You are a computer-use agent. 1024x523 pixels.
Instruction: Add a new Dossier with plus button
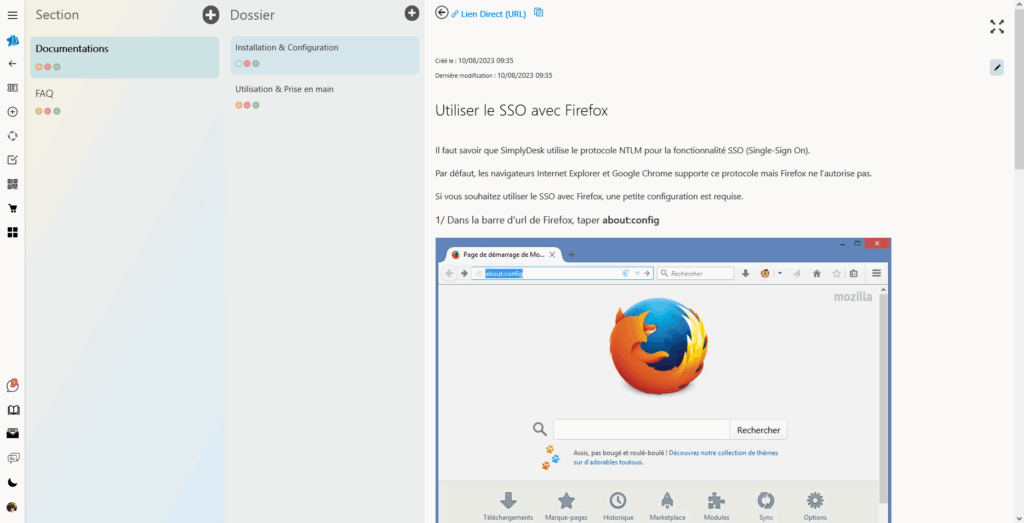(x=411, y=13)
